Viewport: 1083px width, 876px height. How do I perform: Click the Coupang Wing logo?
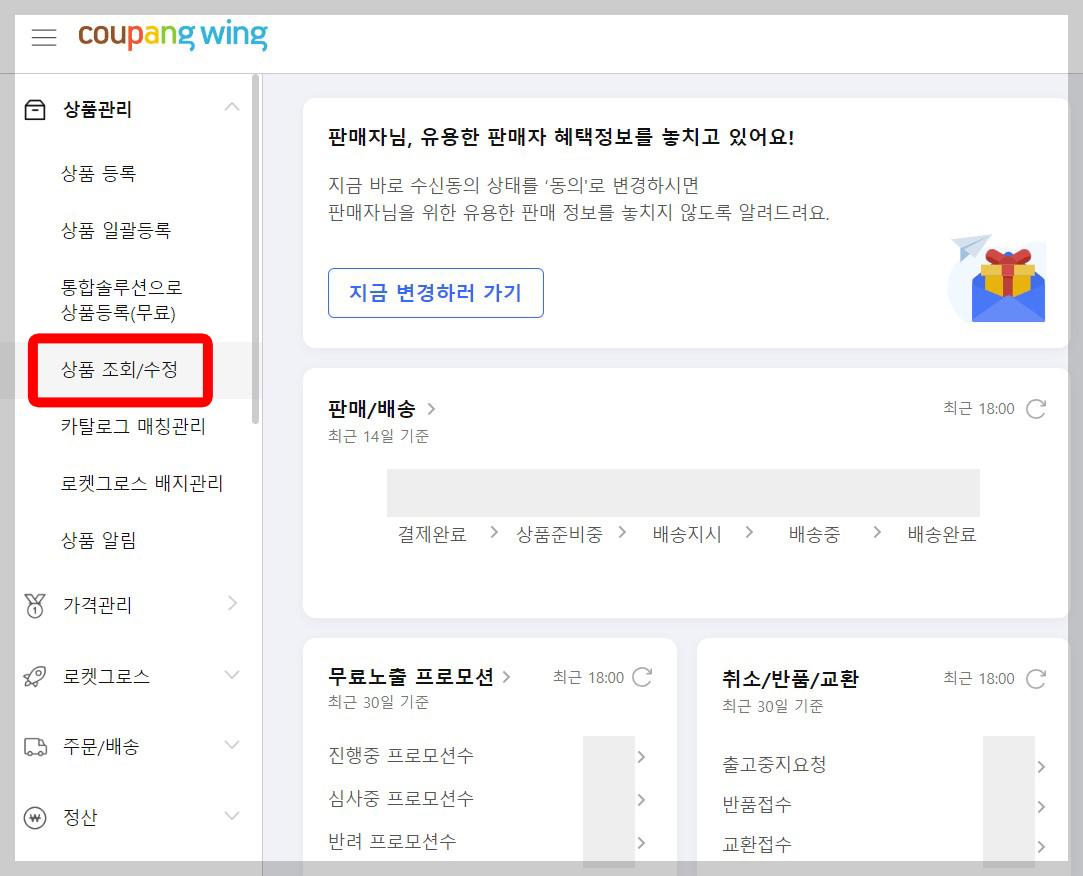pos(172,35)
